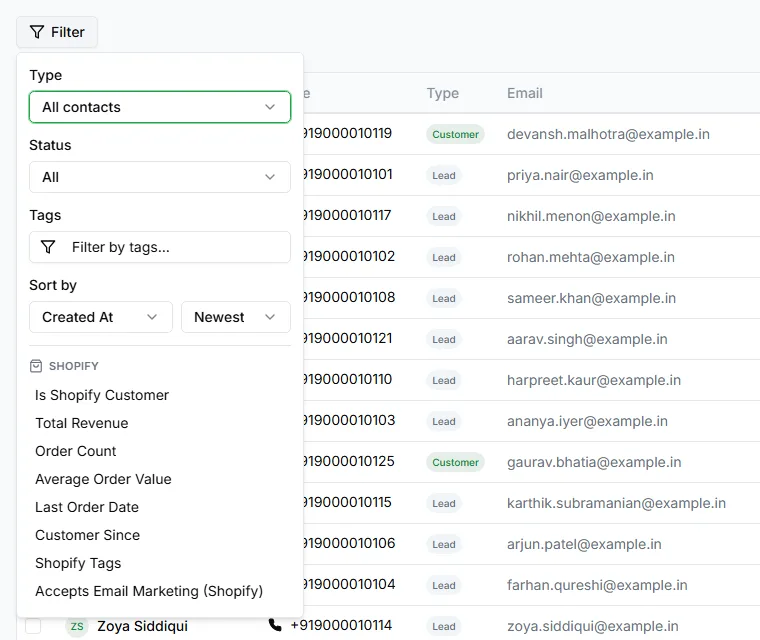The image size is (760, 640).
Task: Click email devansh.malhotra@example.in
Action: point(608,134)
